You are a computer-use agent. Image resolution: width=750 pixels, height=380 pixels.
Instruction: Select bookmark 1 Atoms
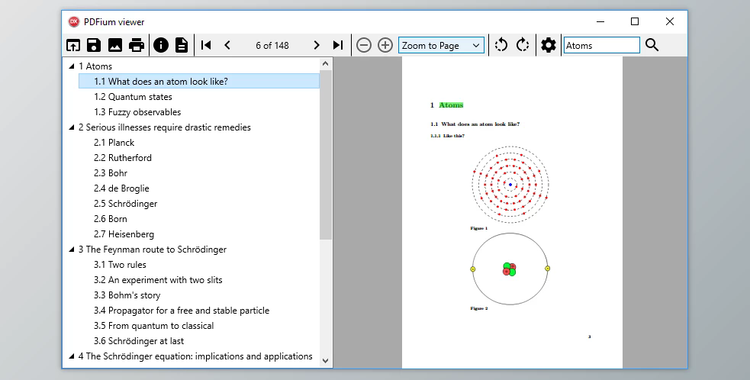(95, 66)
